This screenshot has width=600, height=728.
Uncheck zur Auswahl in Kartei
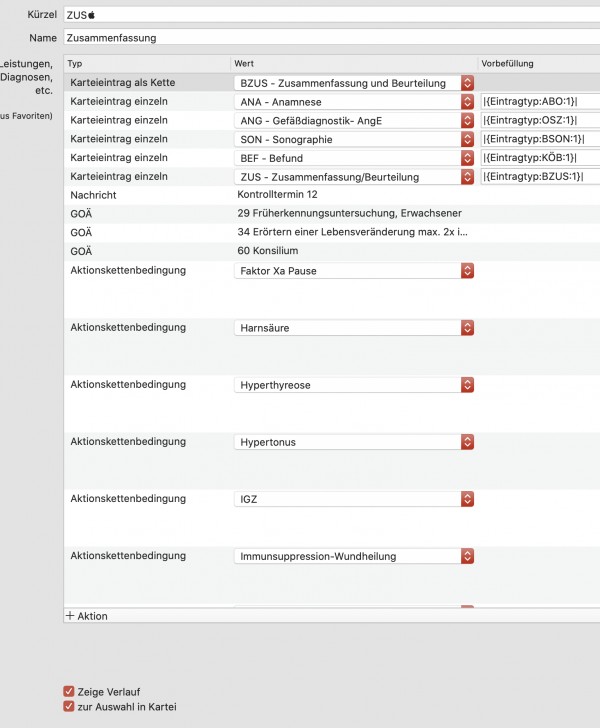(69, 707)
